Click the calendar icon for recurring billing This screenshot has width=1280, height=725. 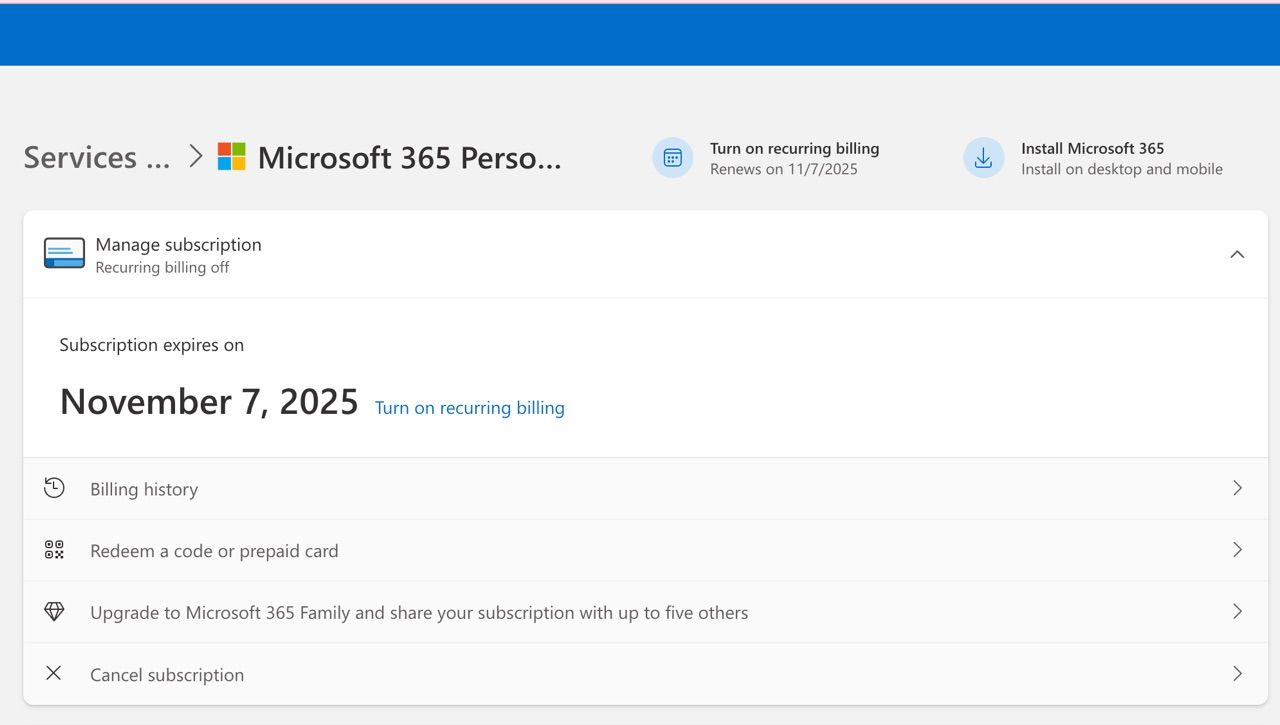coord(672,158)
